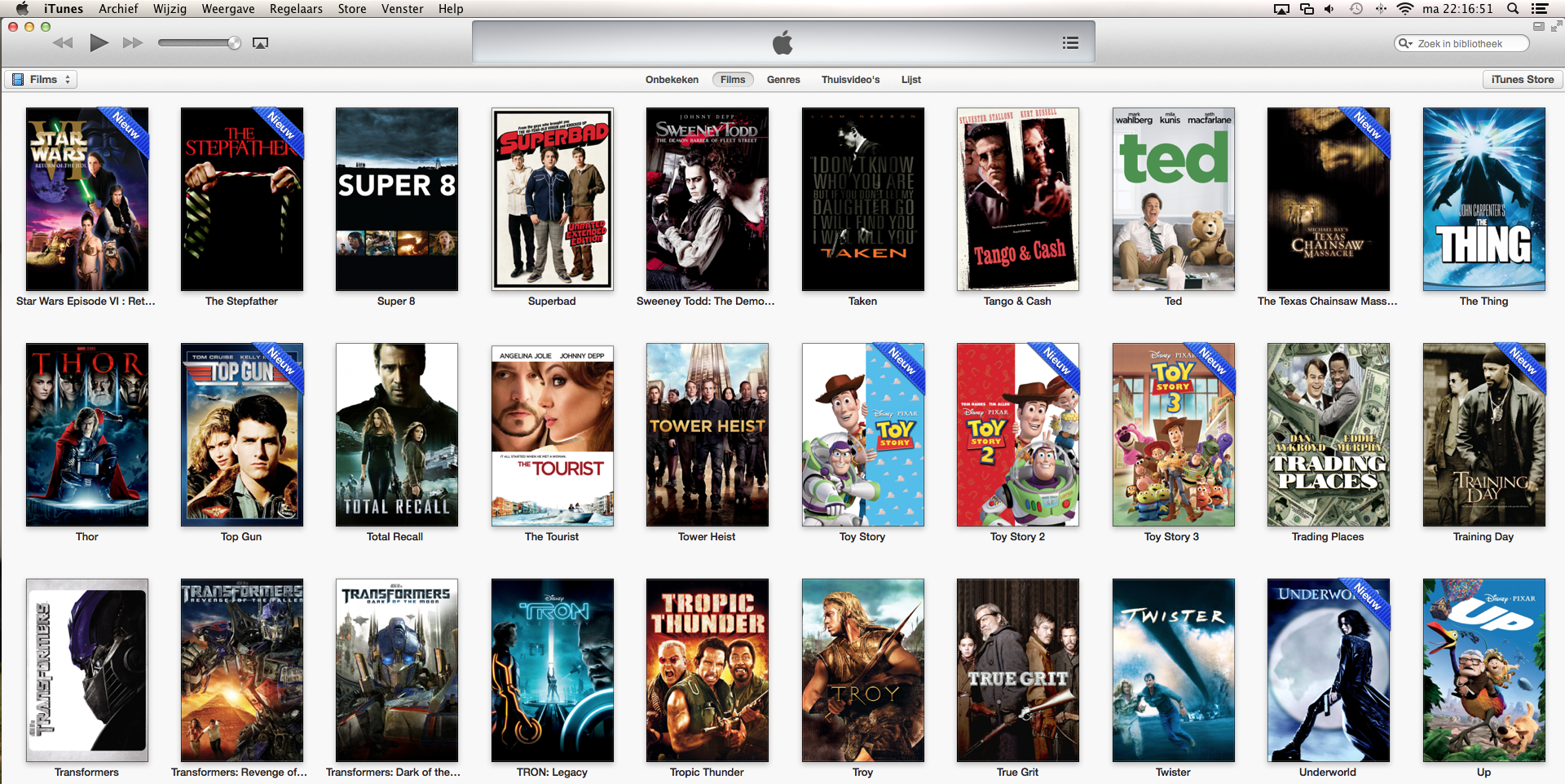The width and height of the screenshot is (1565, 784).
Task: Click the Wi-Fi status icon
Action: pos(1404,9)
